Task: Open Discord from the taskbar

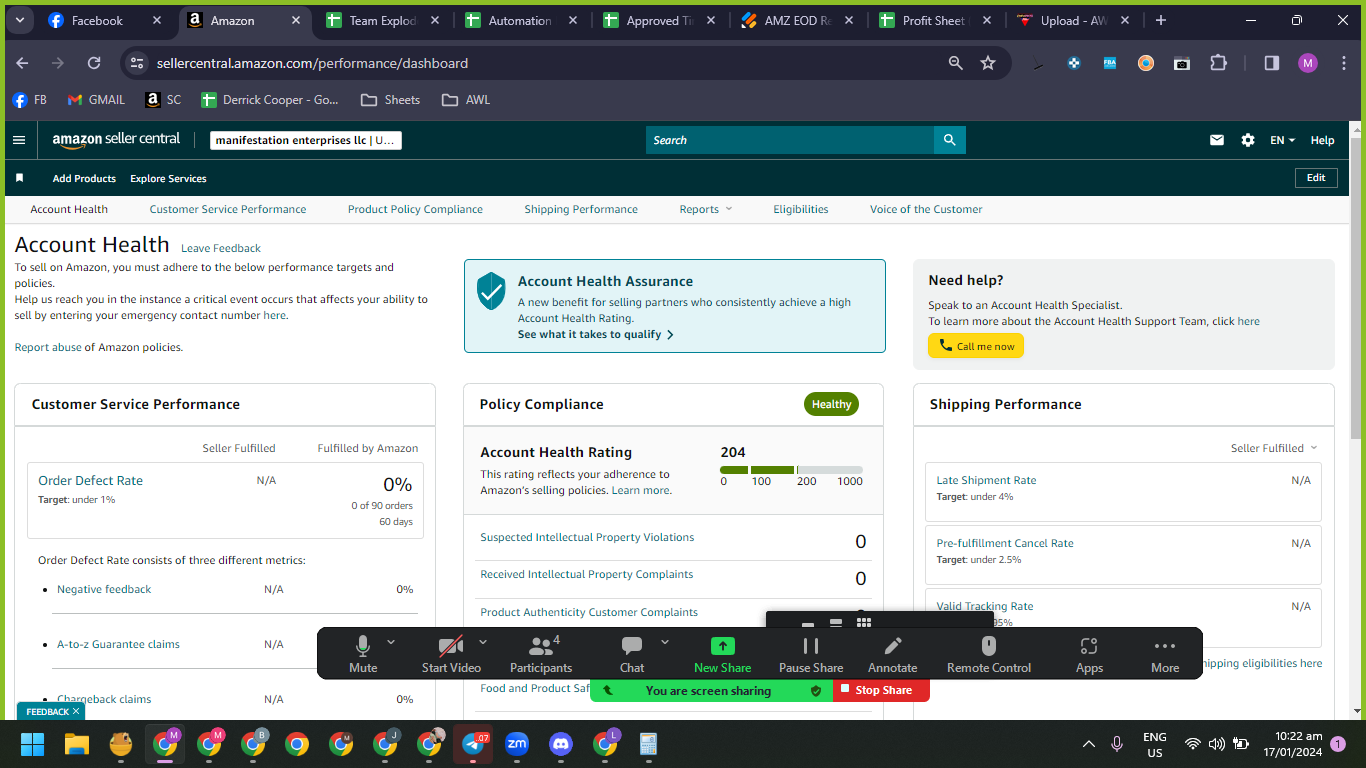Action: (561, 744)
